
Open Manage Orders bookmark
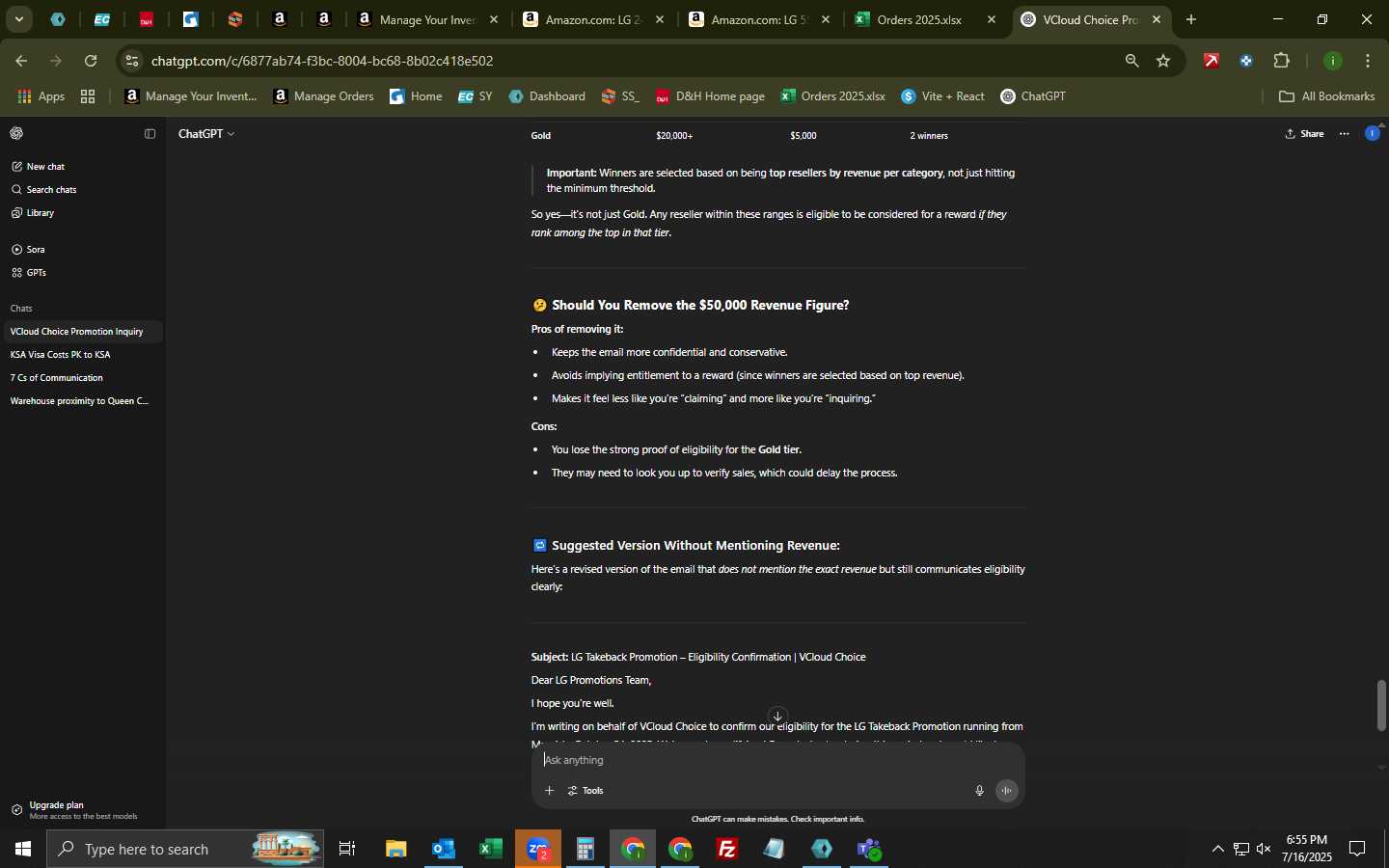[x=324, y=96]
